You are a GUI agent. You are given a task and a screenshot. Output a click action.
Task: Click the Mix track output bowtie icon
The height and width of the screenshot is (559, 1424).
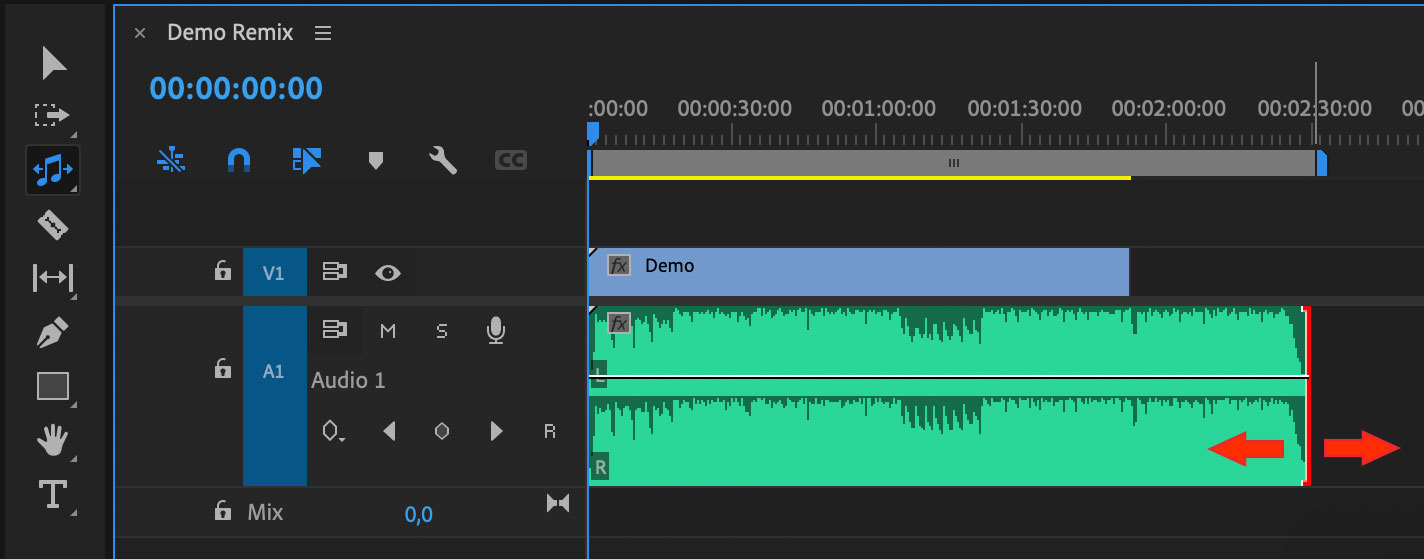coord(558,503)
